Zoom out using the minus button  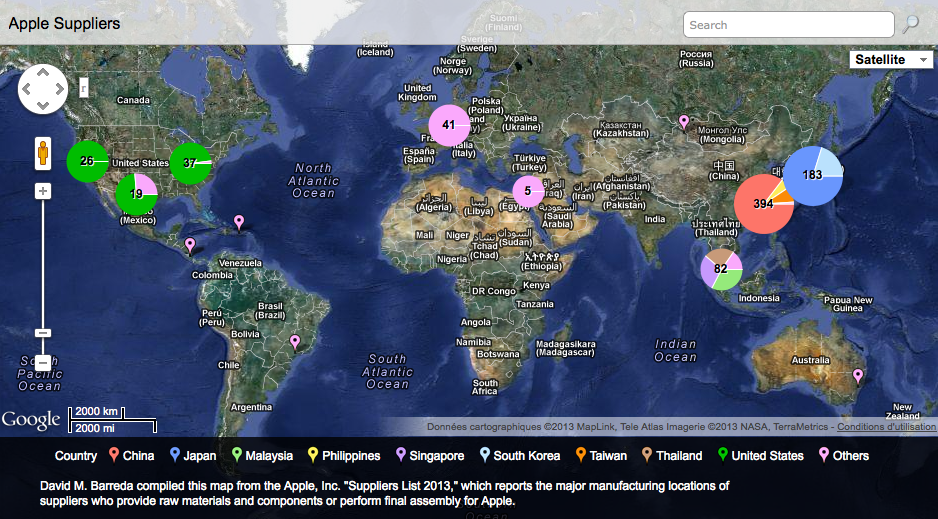(x=43, y=333)
